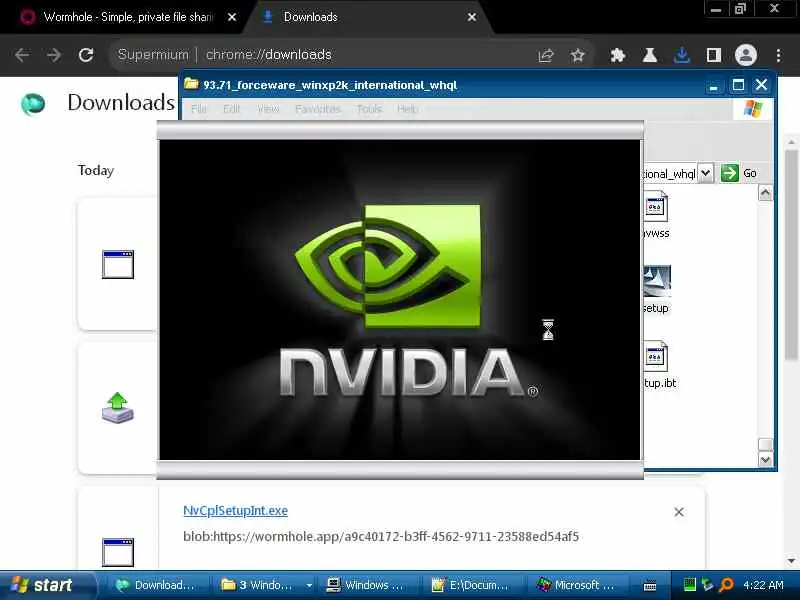Select the setup.ibt file icon in Explorer

656,356
